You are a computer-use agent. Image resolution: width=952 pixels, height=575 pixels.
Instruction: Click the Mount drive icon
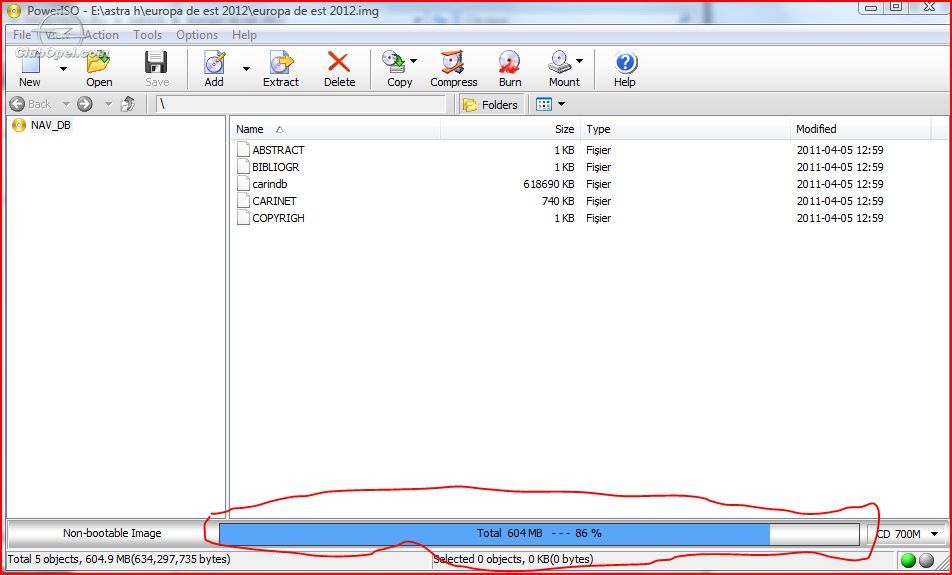point(559,62)
